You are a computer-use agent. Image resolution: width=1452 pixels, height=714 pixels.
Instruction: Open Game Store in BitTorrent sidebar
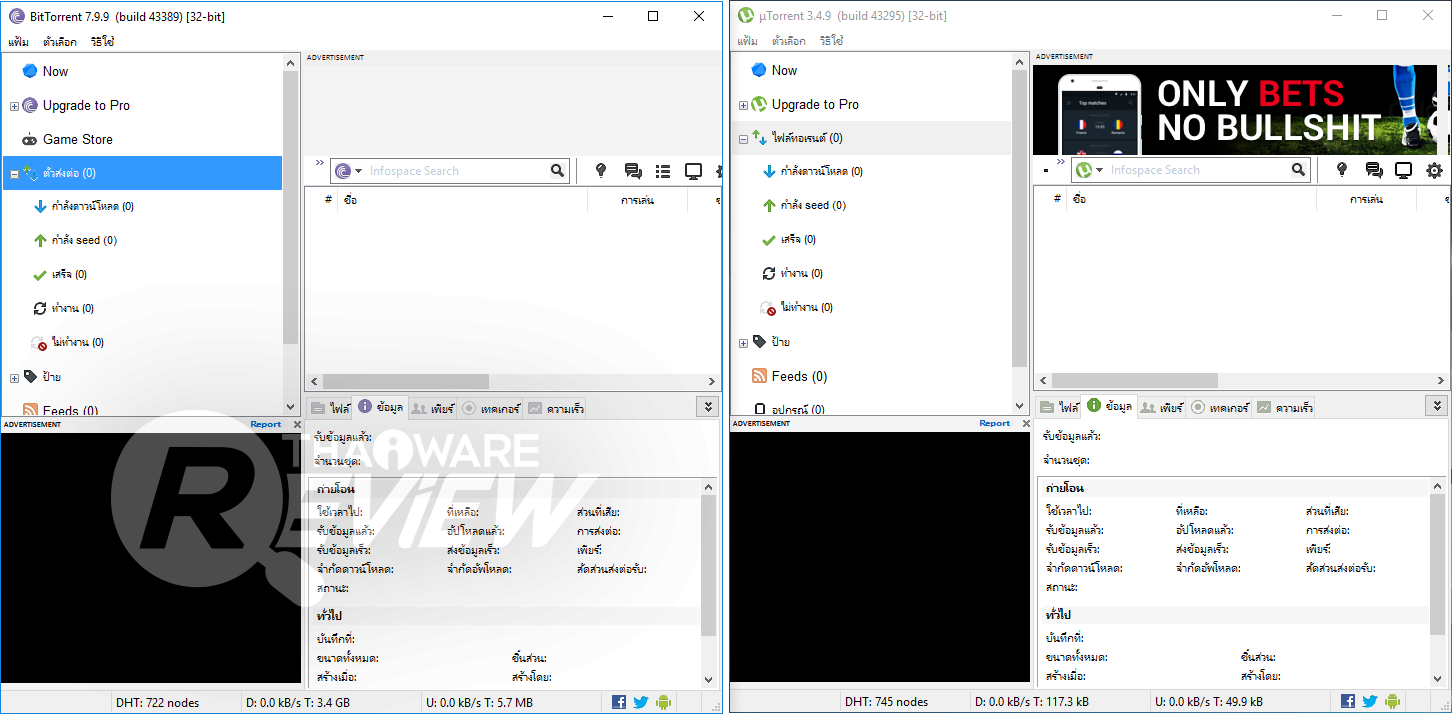click(x=78, y=139)
